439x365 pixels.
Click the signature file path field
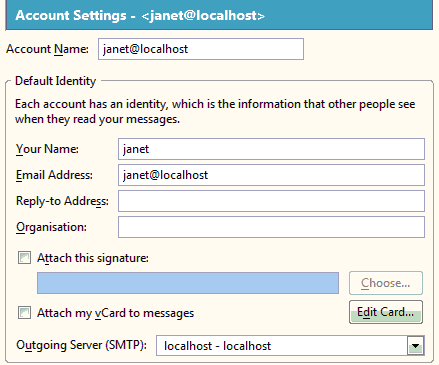click(x=188, y=283)
